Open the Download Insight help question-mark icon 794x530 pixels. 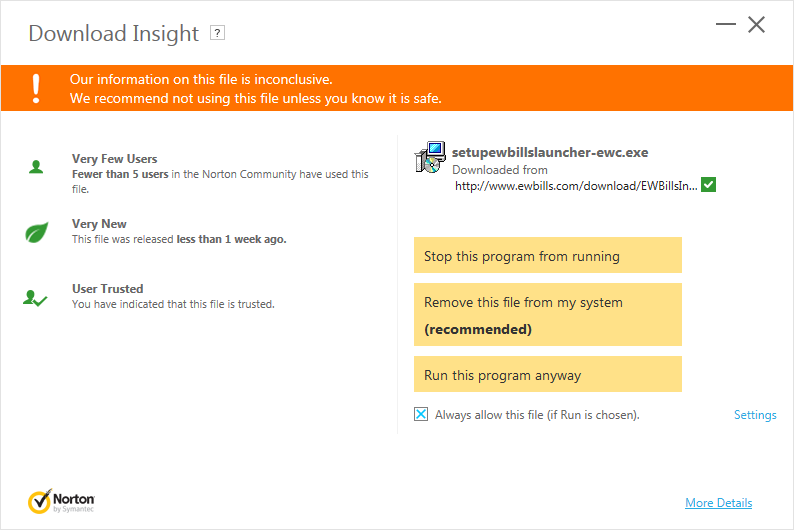pyautogui.click(x=217, y=33)
